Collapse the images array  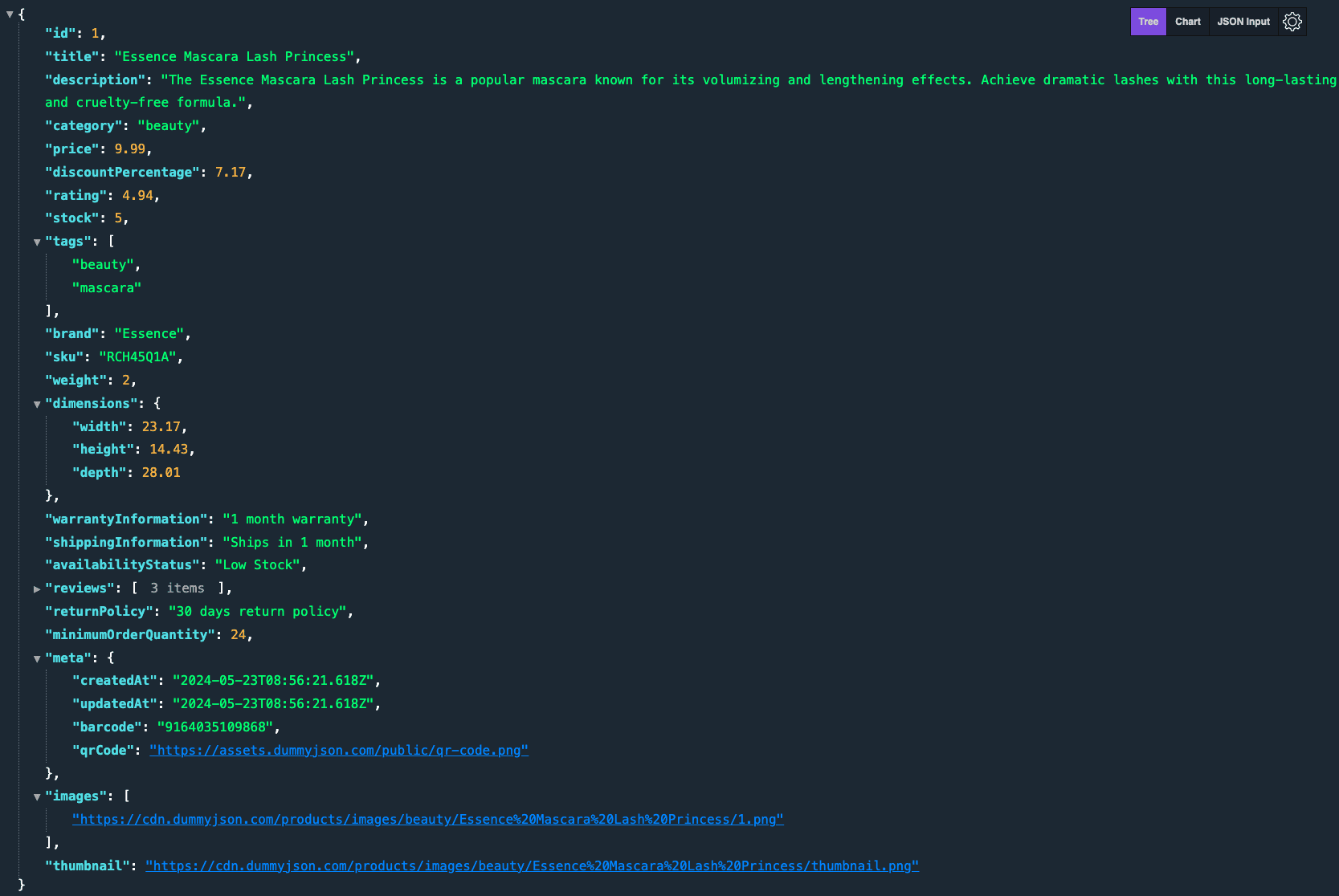(x=37, y=796)
